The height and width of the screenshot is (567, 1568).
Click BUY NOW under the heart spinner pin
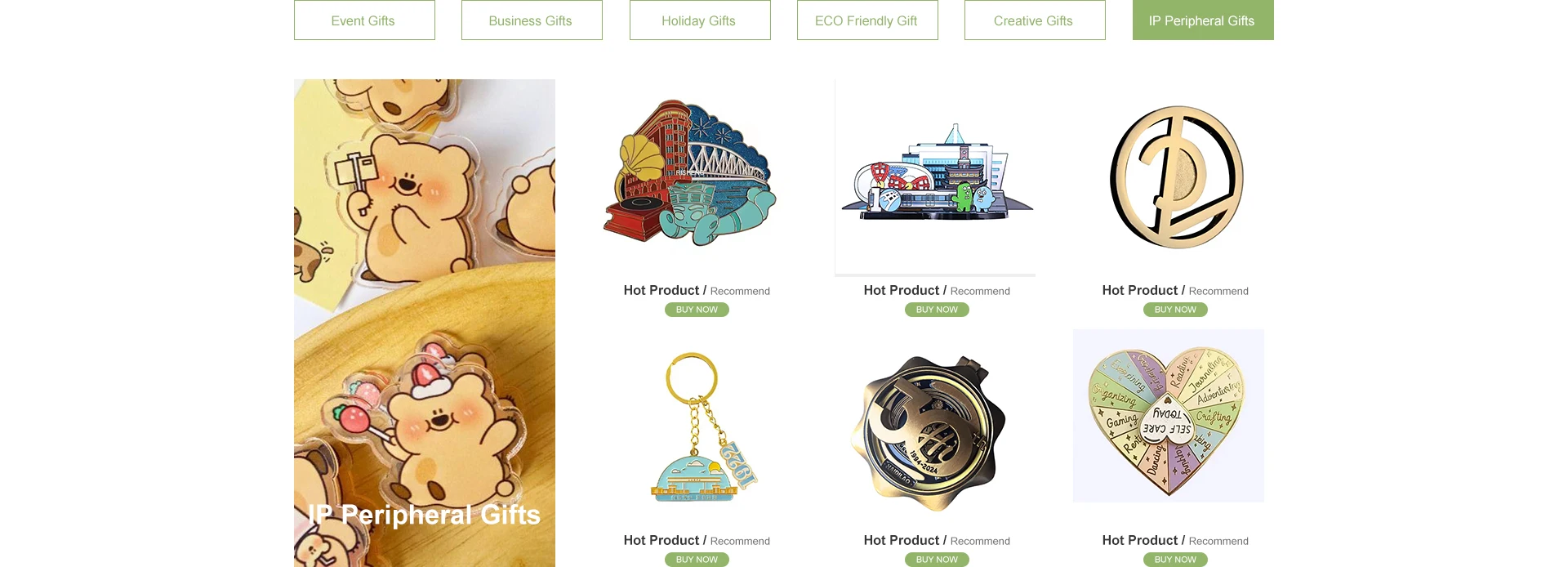click(1175, 560)
